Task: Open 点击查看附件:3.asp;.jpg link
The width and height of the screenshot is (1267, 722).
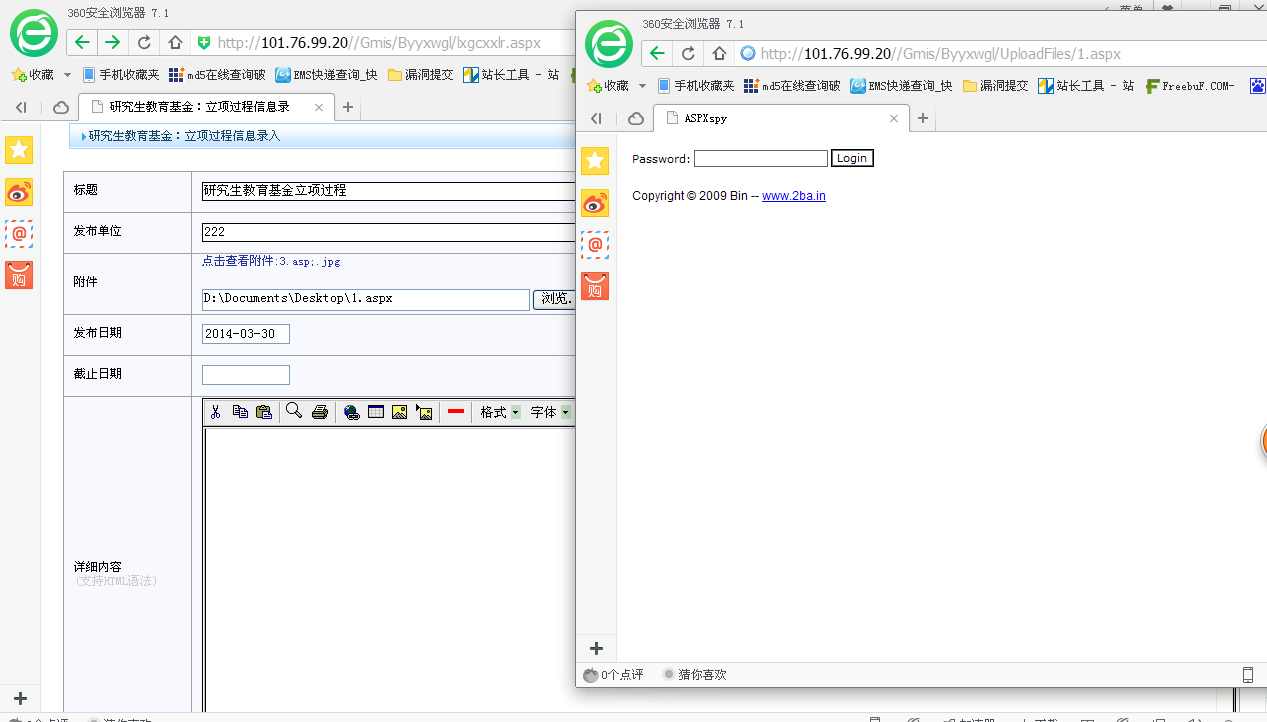Action: pos(271,261)
